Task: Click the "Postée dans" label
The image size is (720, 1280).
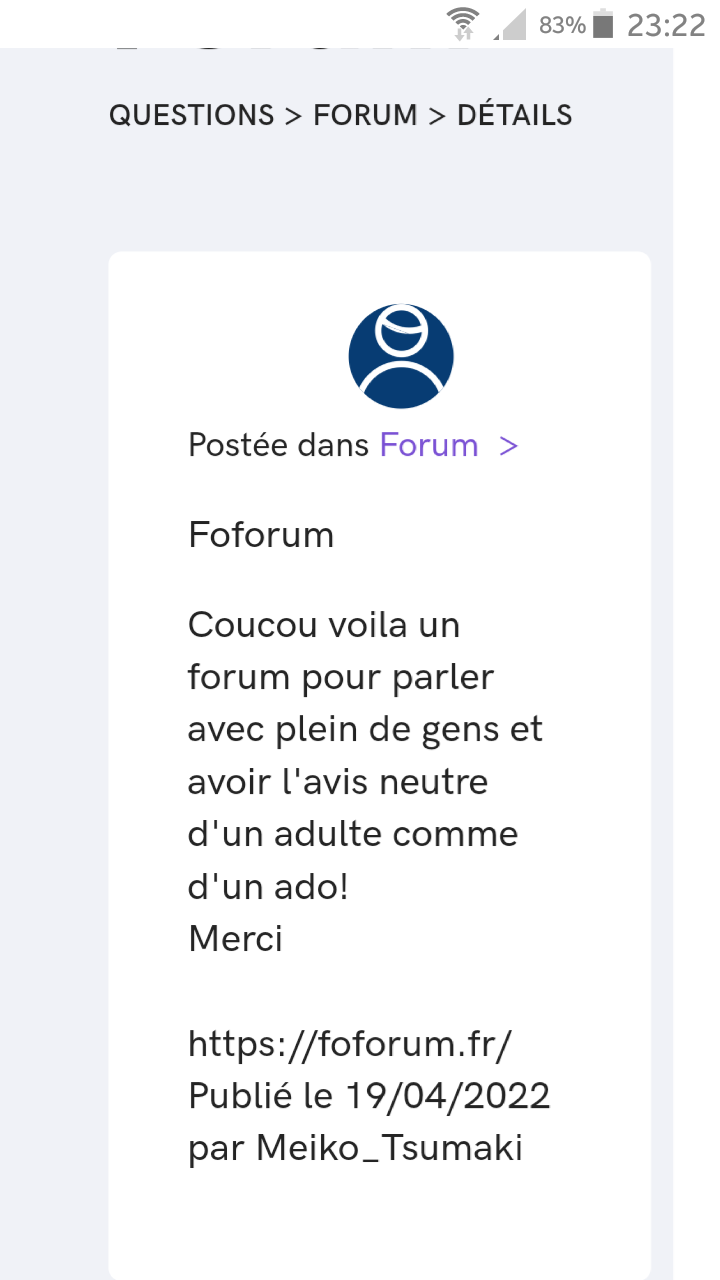Action: 279,445
